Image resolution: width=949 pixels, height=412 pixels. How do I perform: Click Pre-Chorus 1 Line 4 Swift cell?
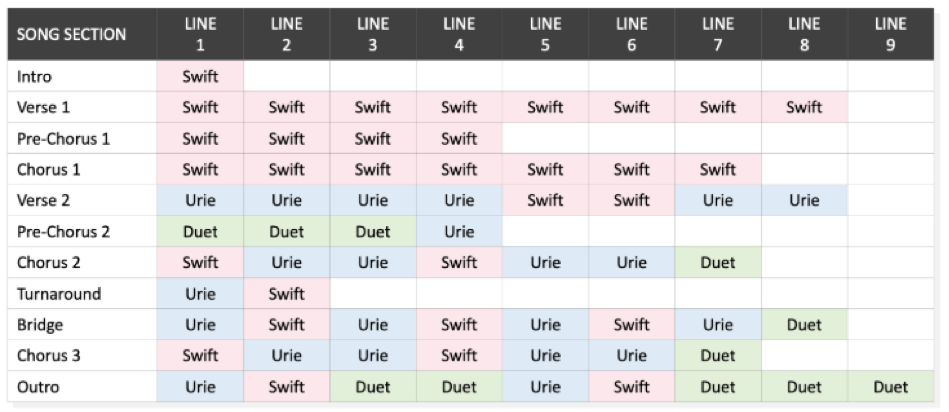click(459, 139)
